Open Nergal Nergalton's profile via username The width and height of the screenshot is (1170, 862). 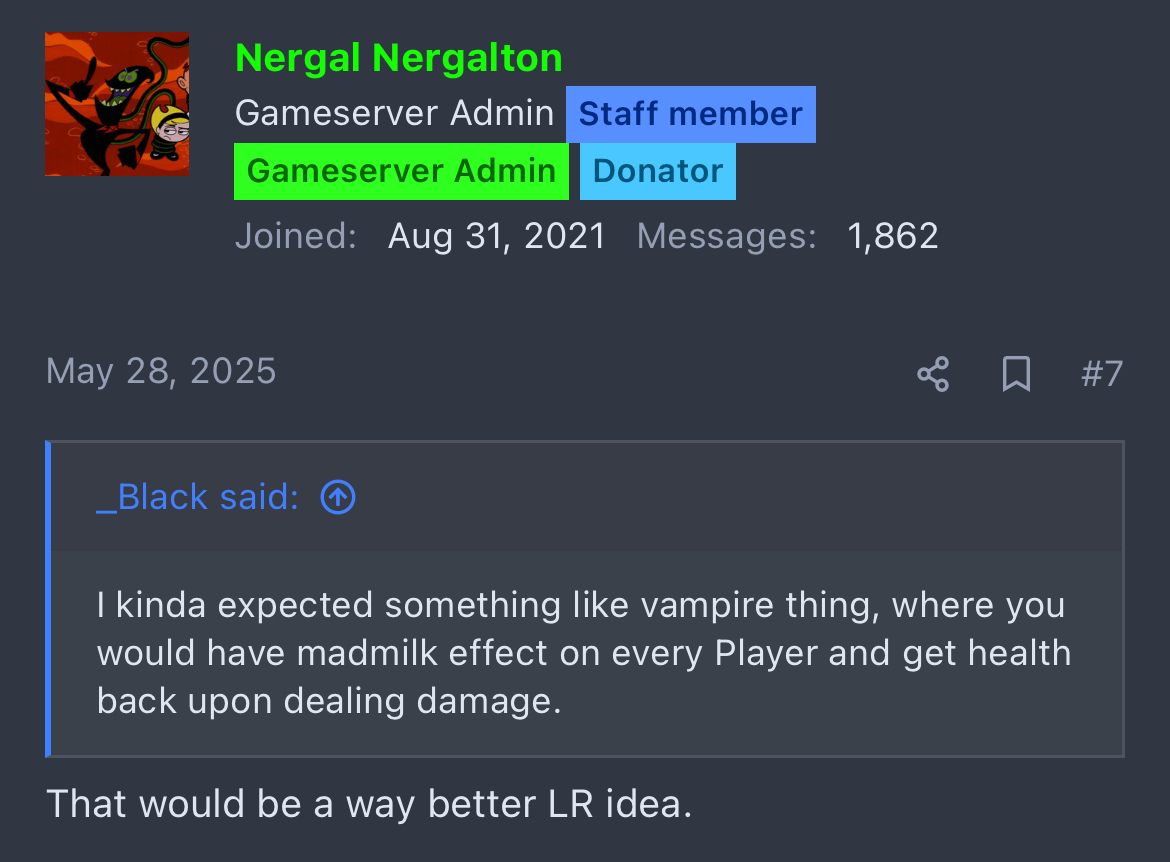click(x=398, y=58)
